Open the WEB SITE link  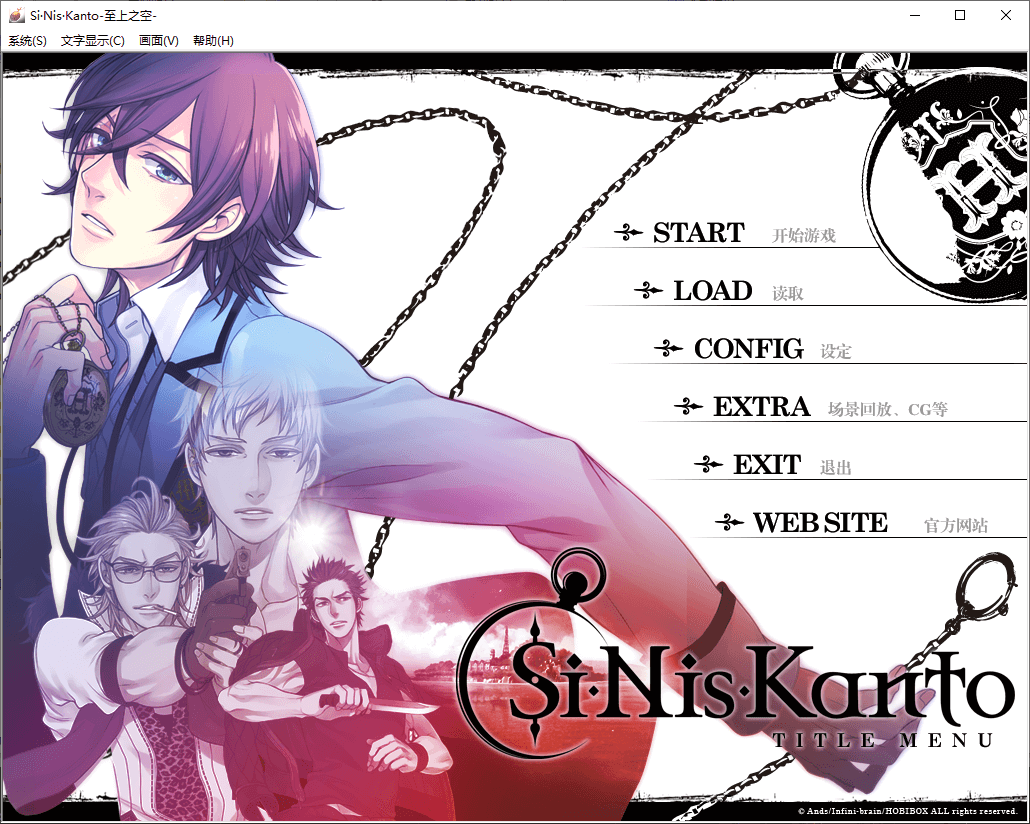click(x=820, y=523)
